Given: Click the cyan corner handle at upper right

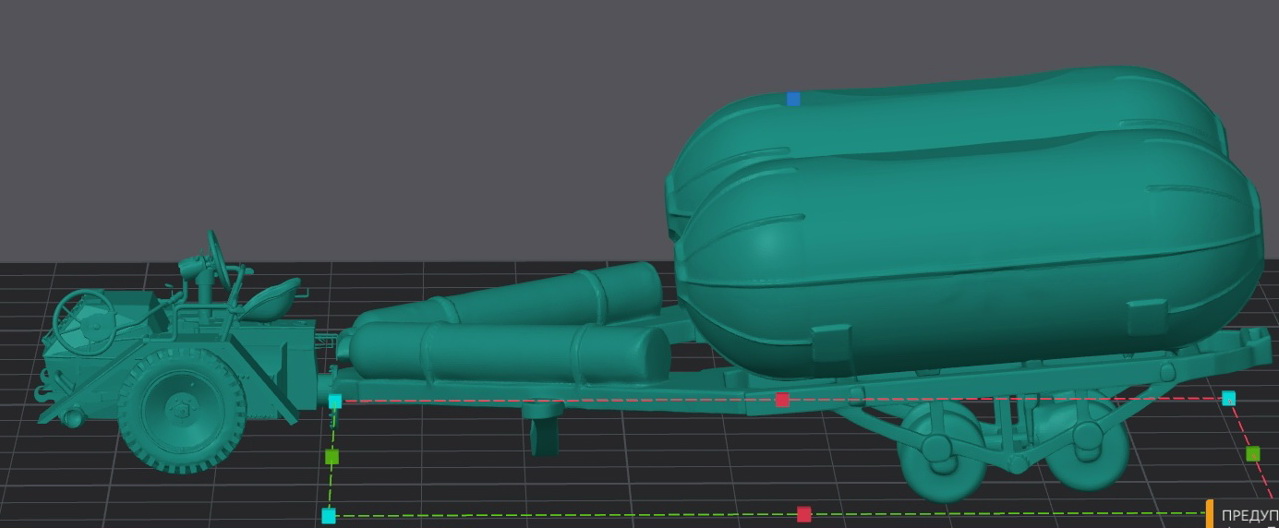Looking at the screenshot, I should pos(1228,398).
